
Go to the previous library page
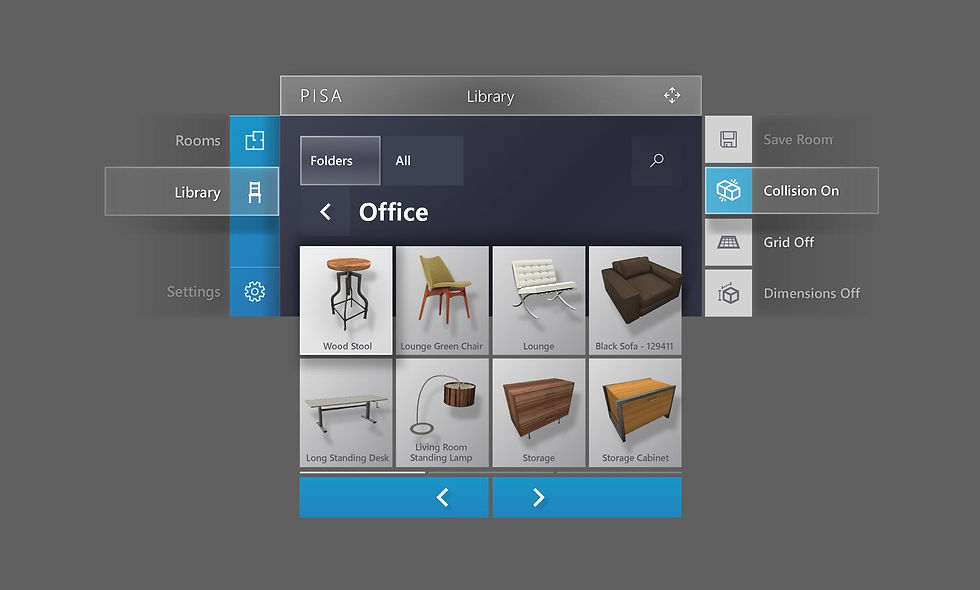394,498
